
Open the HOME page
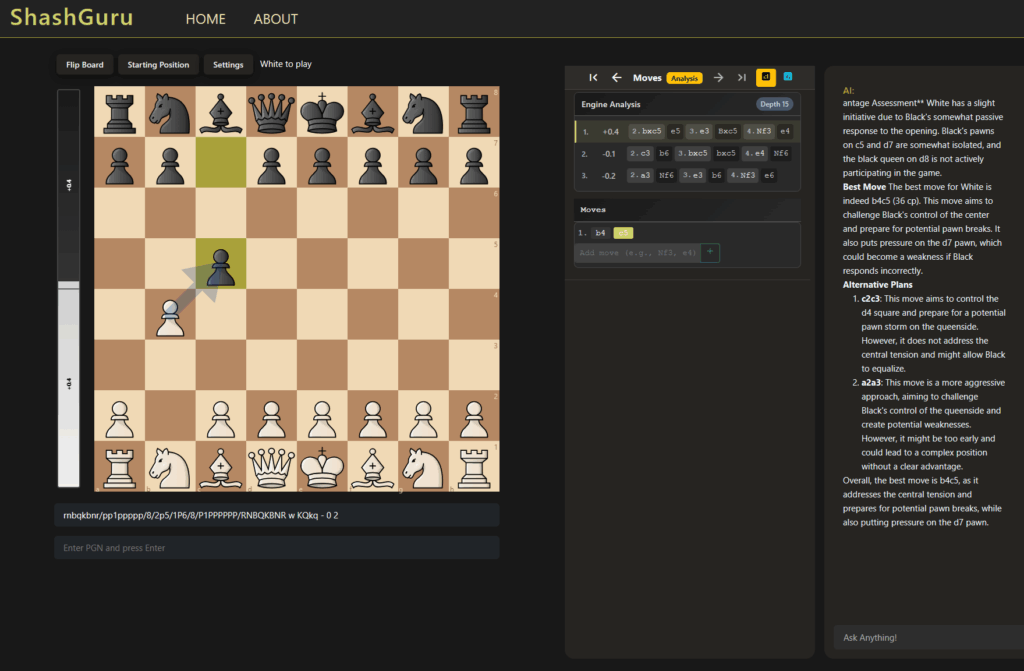[206, 19]
